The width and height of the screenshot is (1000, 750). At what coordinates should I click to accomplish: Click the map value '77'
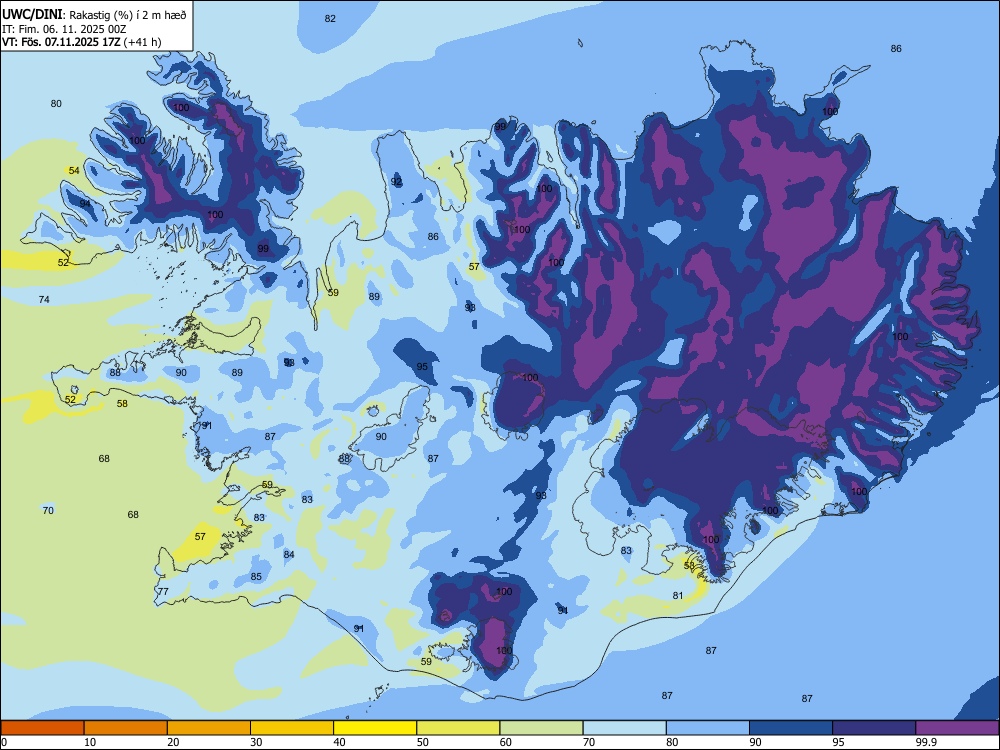point(163,591)
